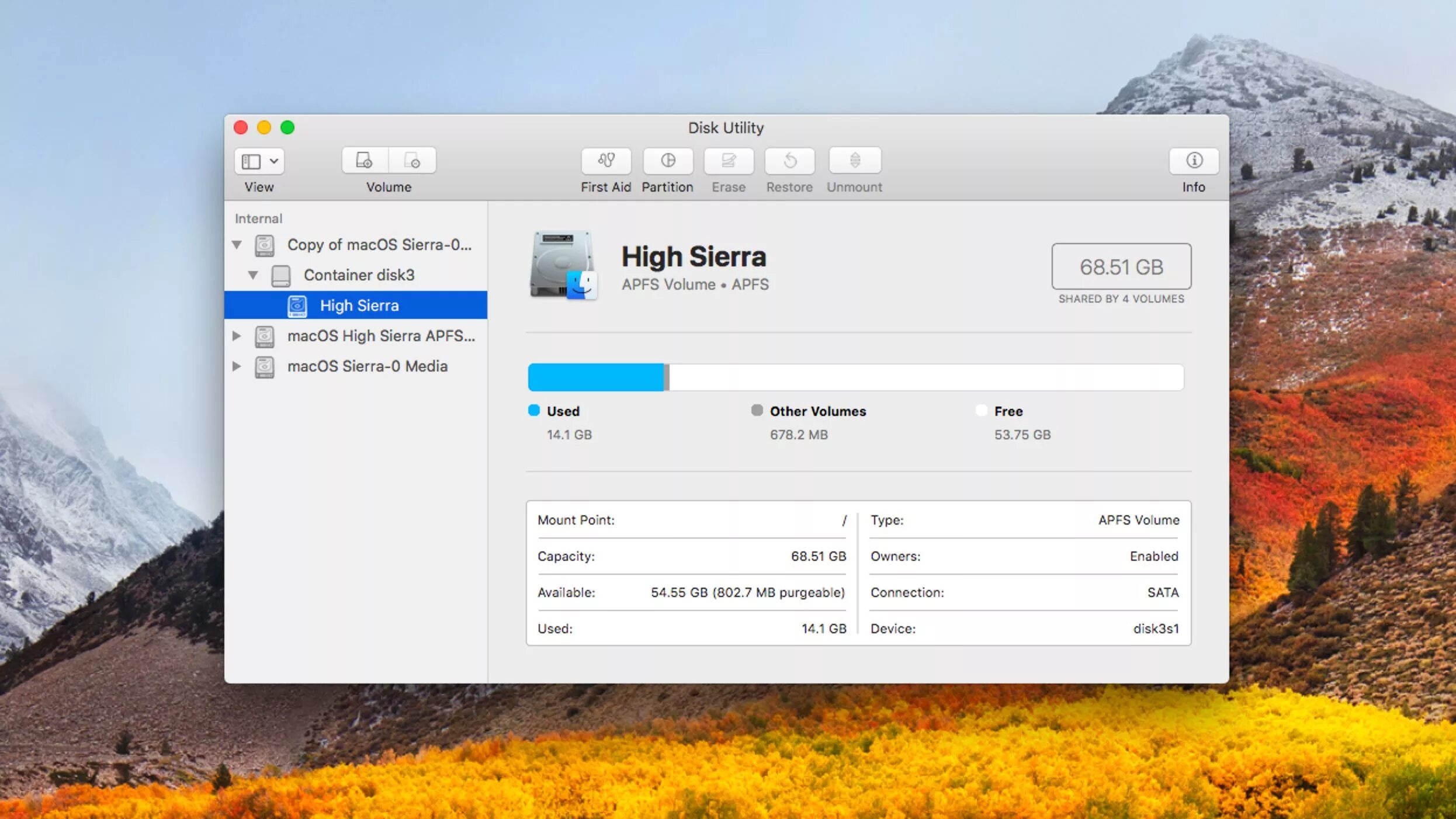The image size is (1456, 819).
Task: Open the Info inspector
Action: (1193, 161)
